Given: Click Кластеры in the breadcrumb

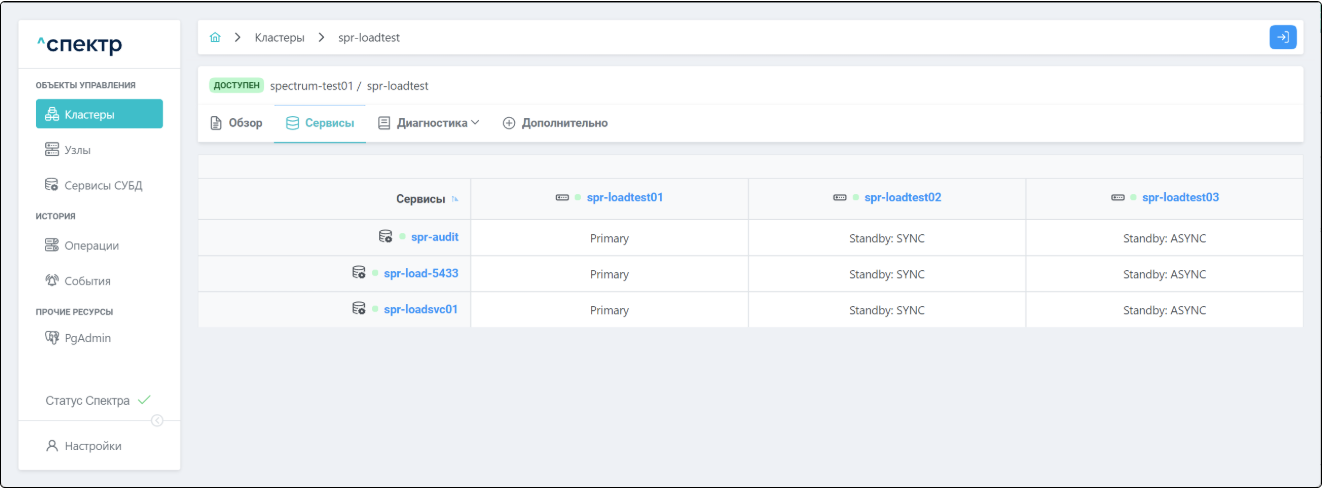Looking at the screenshot, I should tap(279, 38).
